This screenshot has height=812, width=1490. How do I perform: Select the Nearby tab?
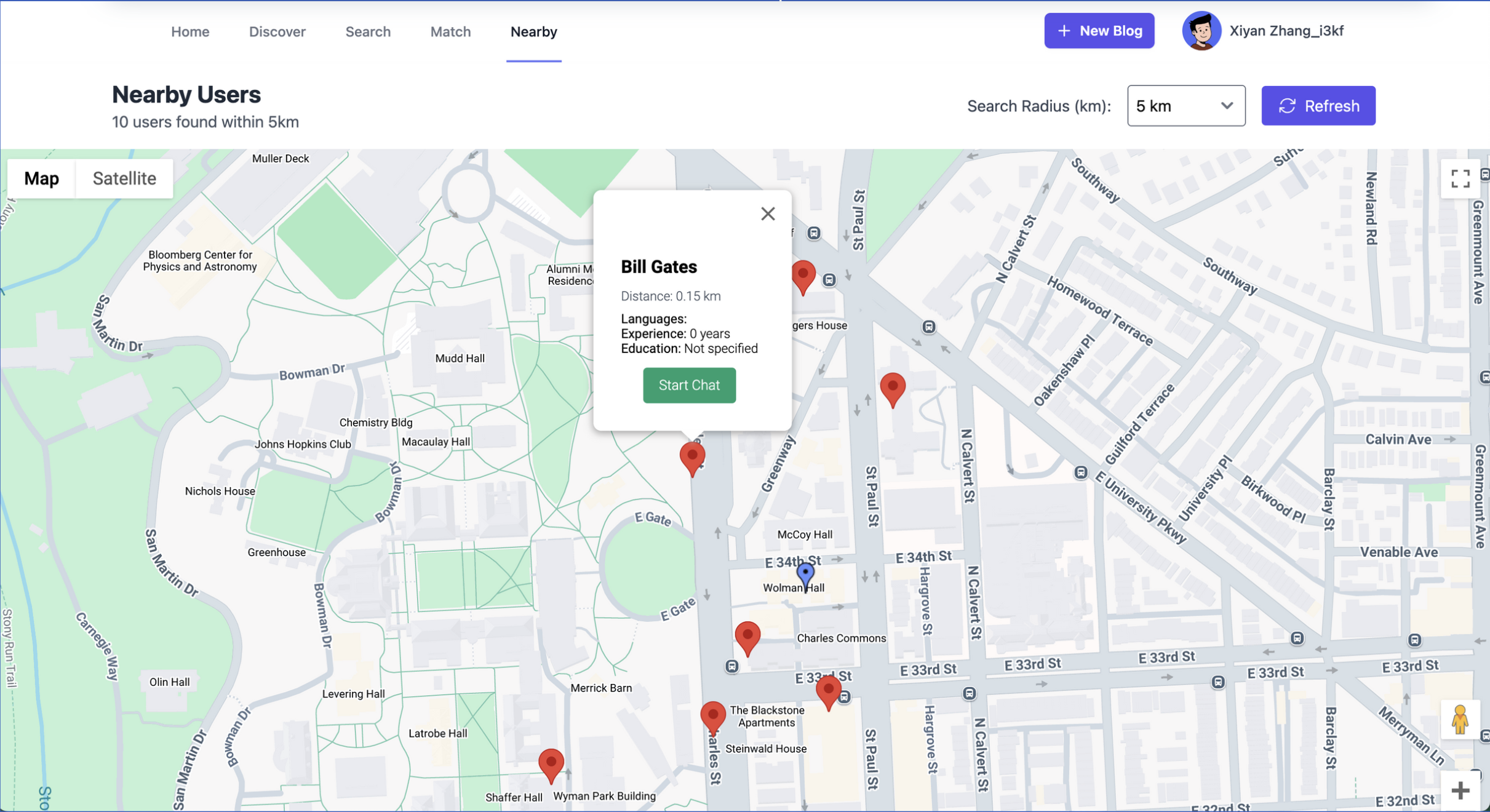(x=533, y=31)
